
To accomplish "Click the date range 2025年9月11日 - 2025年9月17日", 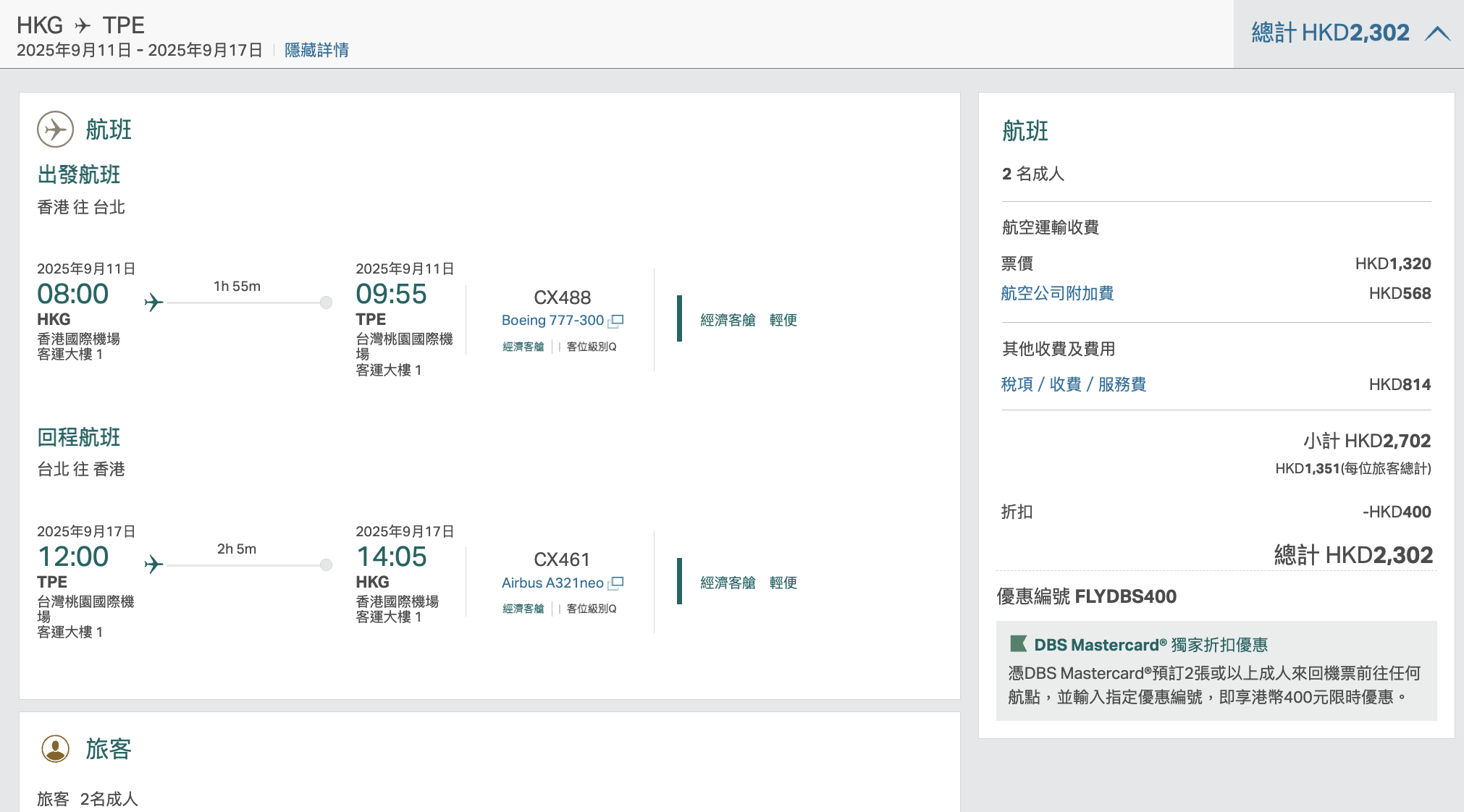I will click(x=140, y=50).
